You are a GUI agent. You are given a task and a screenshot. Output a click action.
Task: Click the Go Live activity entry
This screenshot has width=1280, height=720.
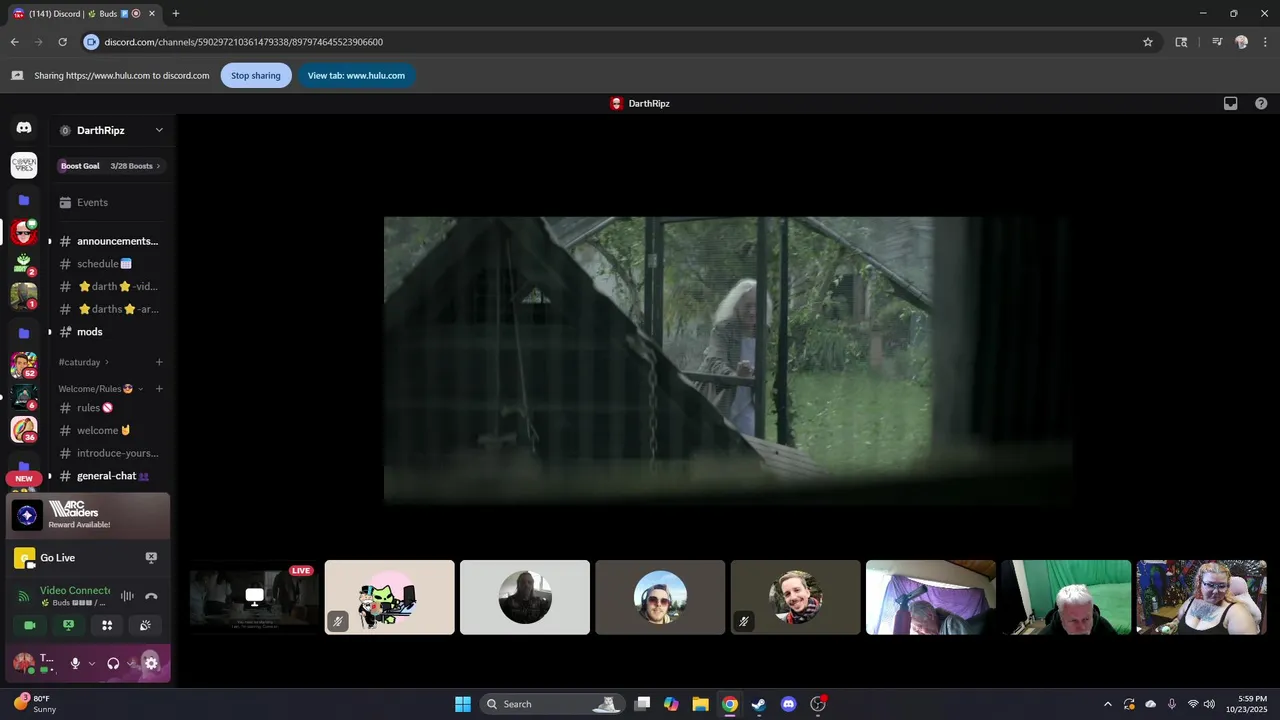point(58,558)
